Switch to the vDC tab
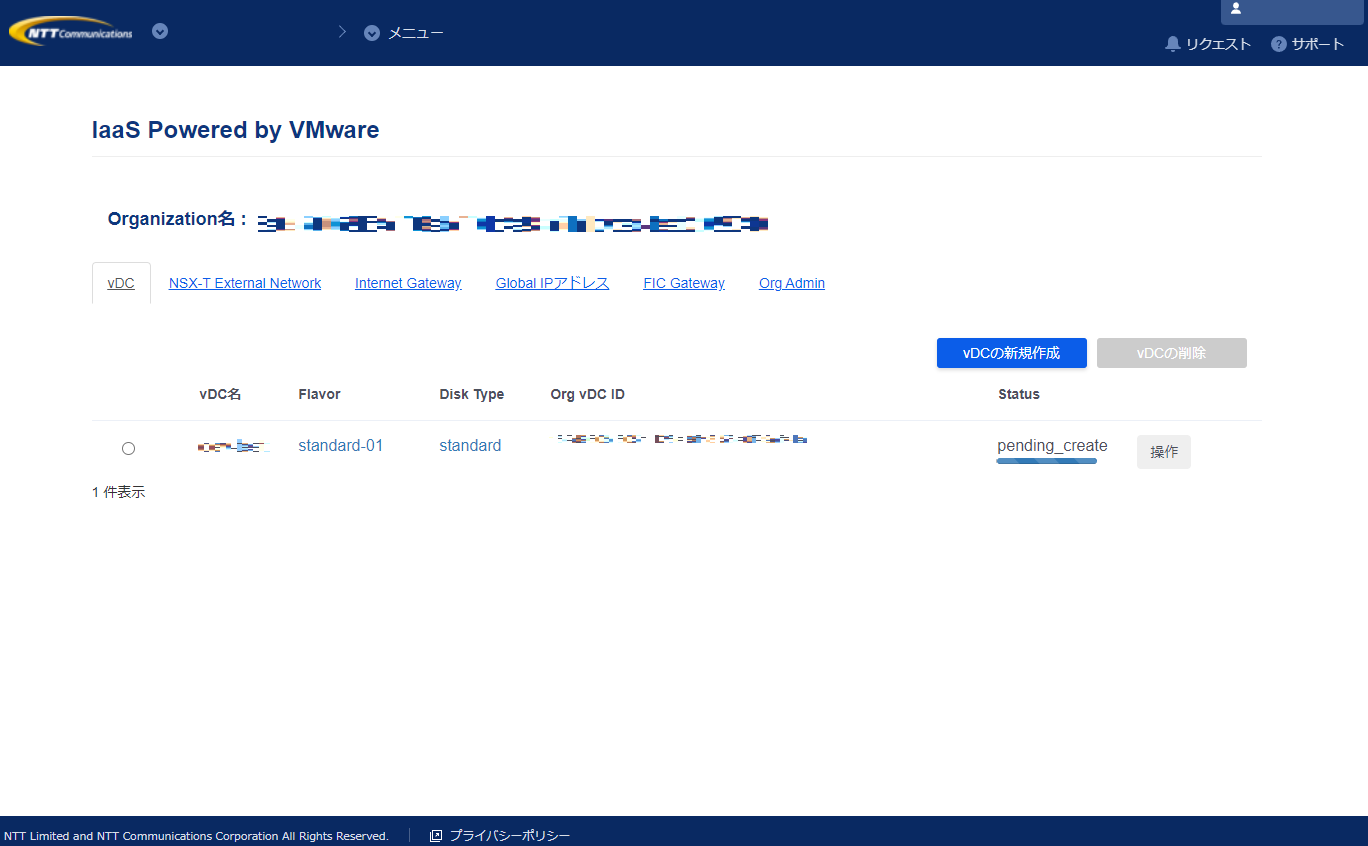Image resolution: width=1368 pixels, height=846 pixels. (x=121, y=283)
